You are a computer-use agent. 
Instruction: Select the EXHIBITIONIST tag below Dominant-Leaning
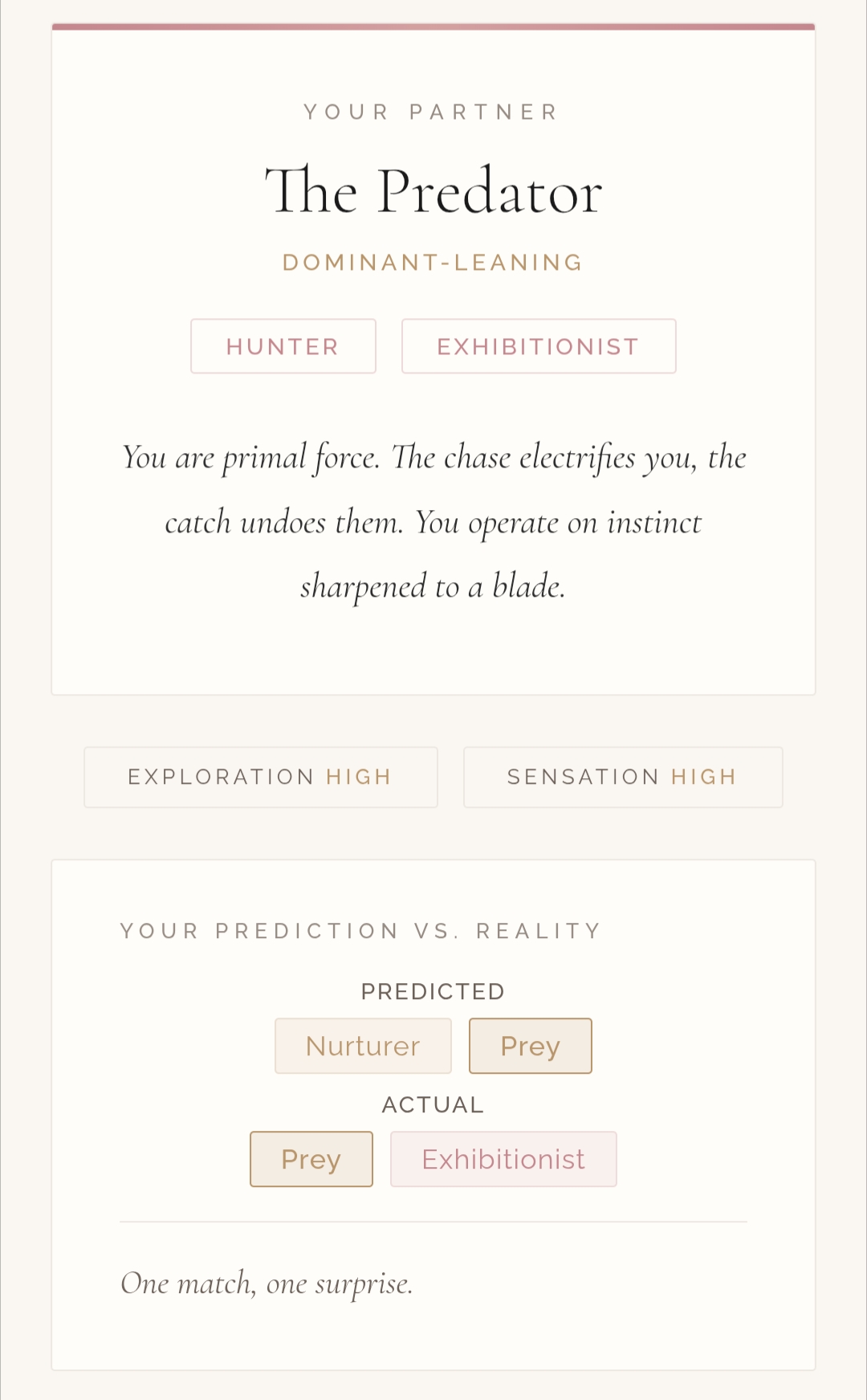538,346
